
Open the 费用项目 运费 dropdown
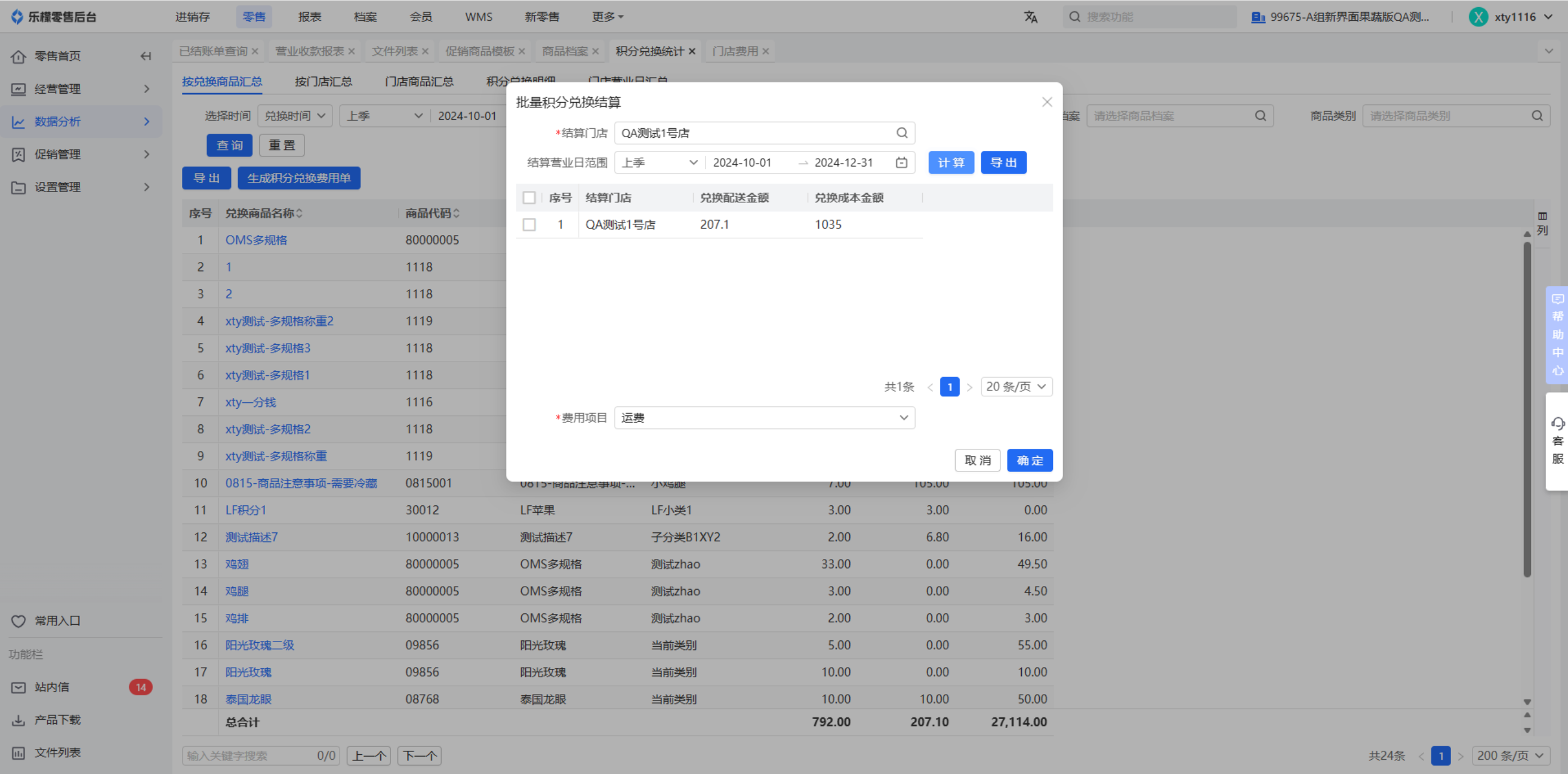point(764,417)
